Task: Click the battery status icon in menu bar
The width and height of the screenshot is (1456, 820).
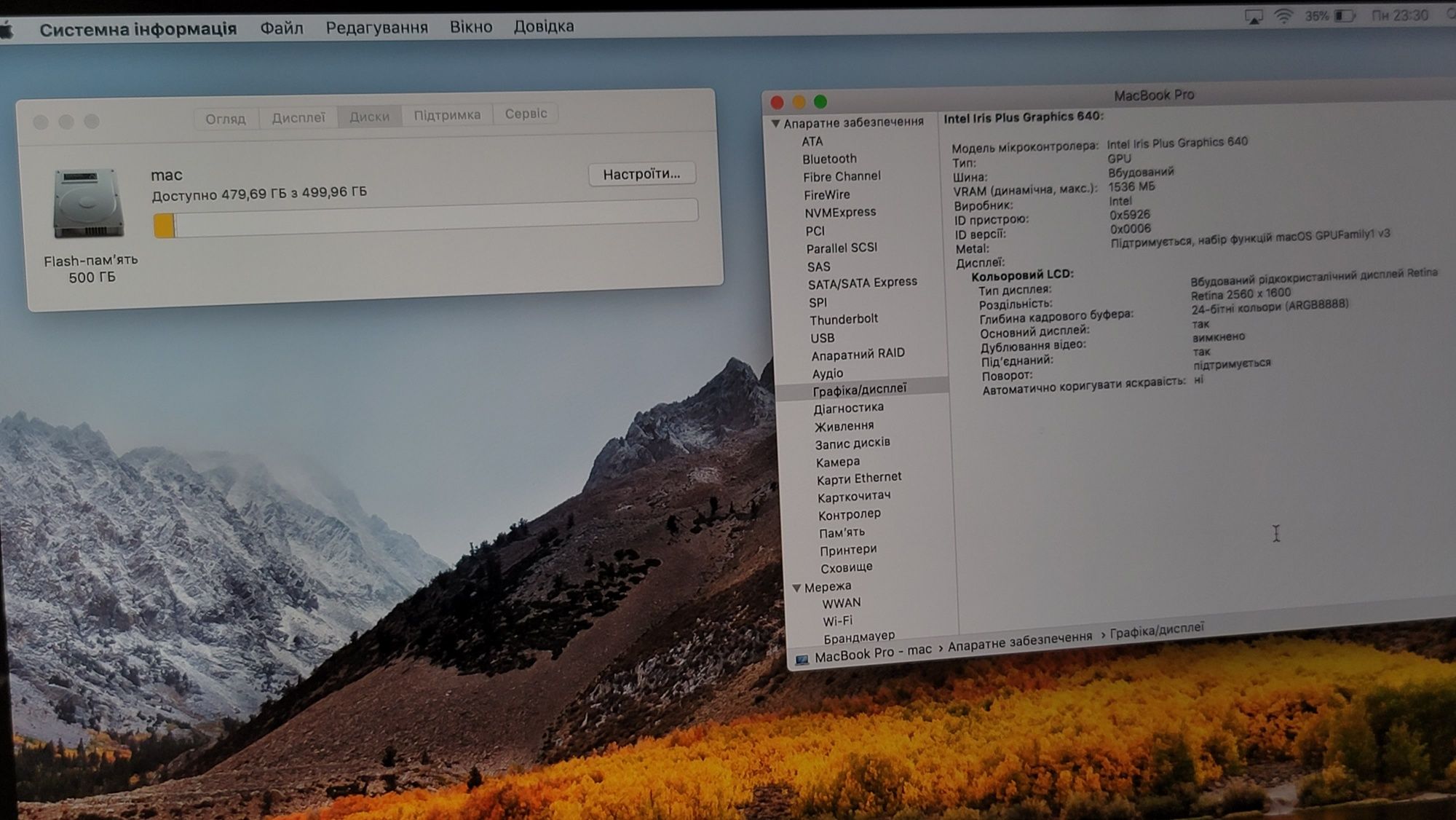Action: [x=1345, y=15]
